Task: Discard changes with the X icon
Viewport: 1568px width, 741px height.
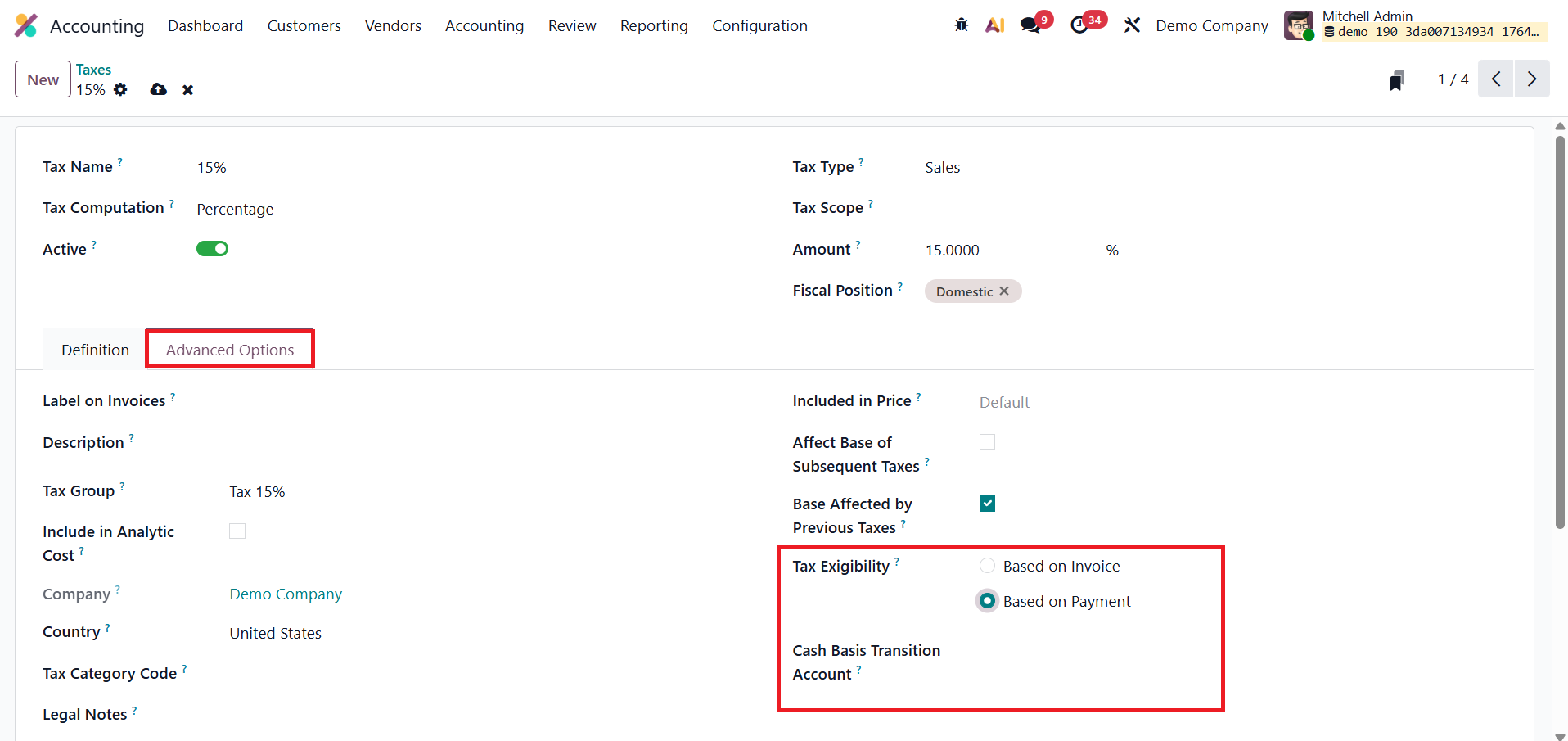Action: [x=187, y=90]
